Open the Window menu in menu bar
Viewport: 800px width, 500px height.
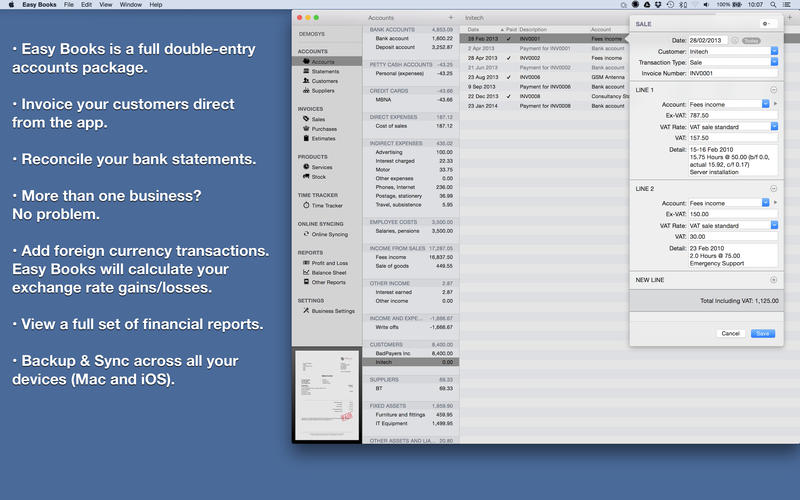(x=130, y=5)
